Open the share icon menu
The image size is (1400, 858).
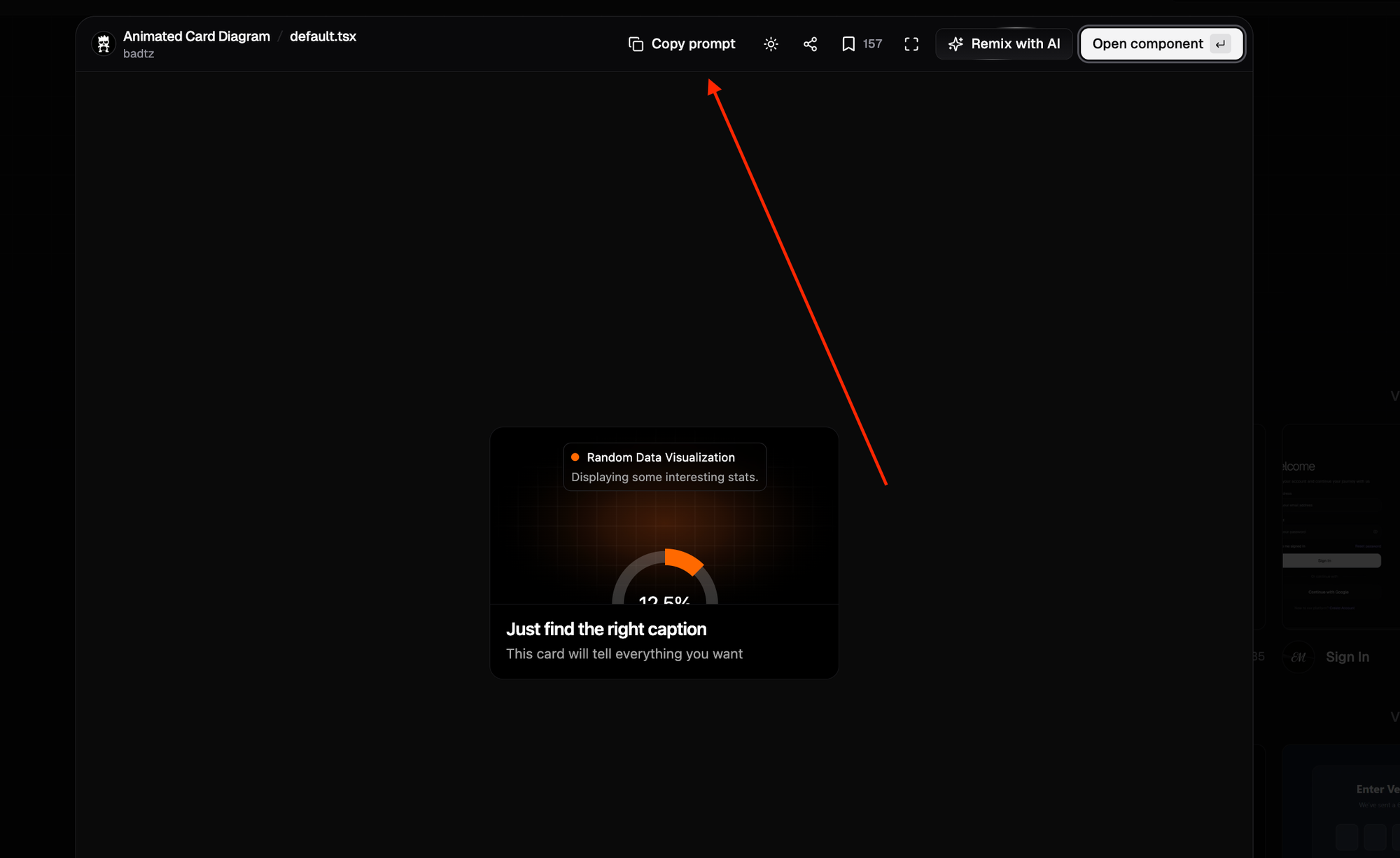pos(810,44)
